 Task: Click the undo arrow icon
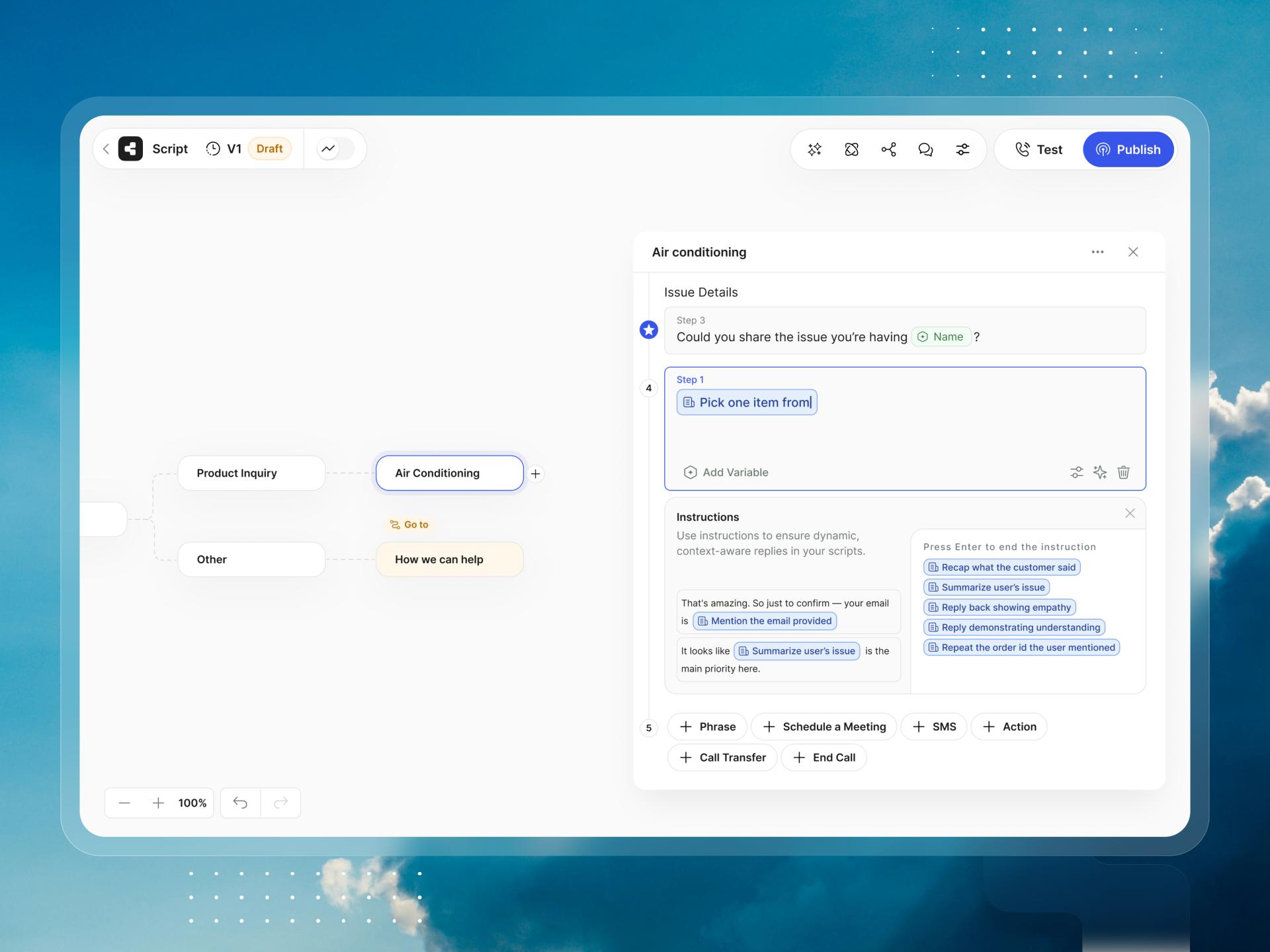[240, 803]
